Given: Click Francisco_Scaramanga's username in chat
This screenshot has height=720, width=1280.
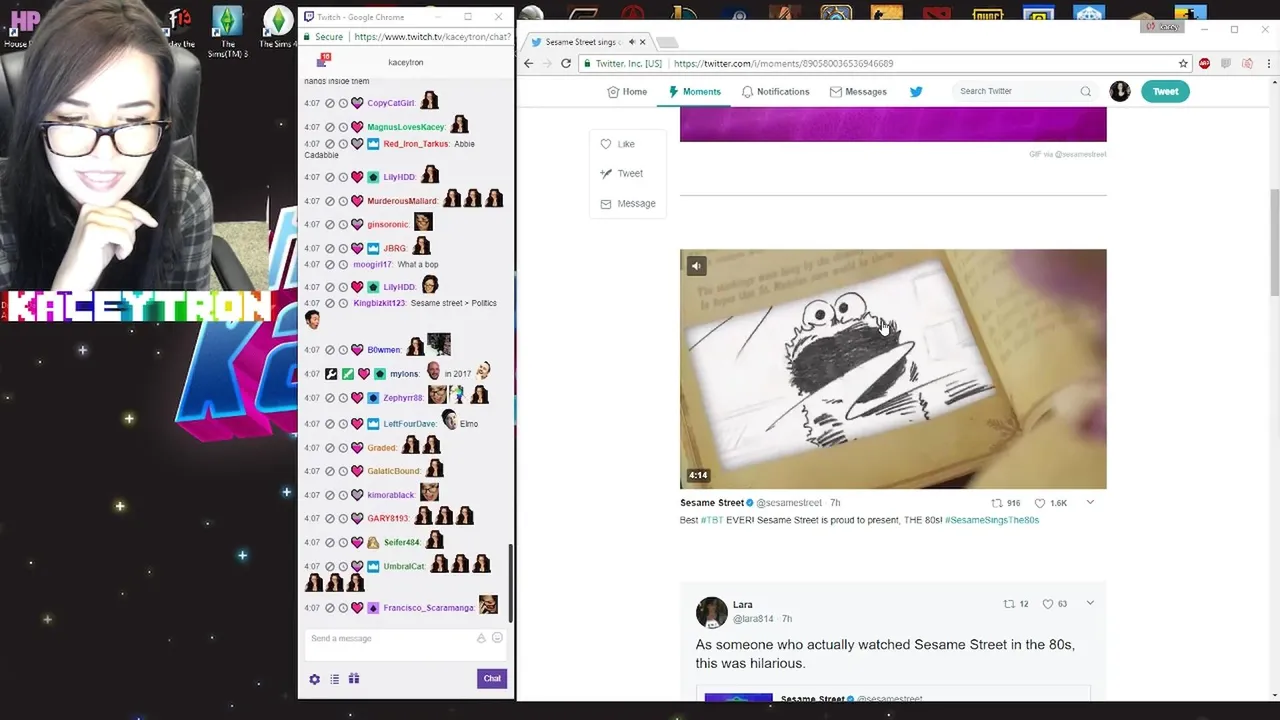Looking at the screenshot, I should pos(428,608).
